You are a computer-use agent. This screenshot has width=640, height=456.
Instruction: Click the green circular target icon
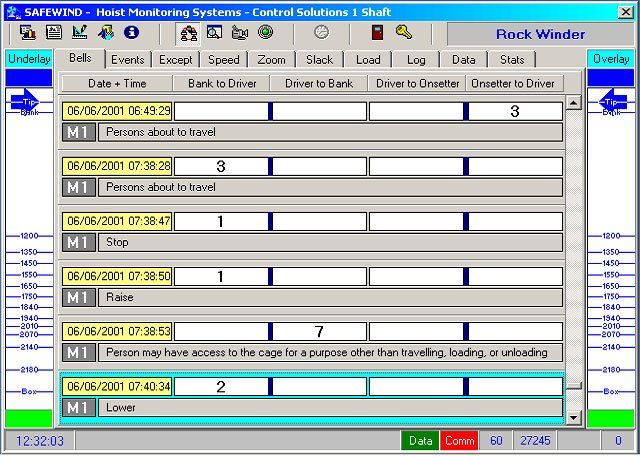pos(266,33)
